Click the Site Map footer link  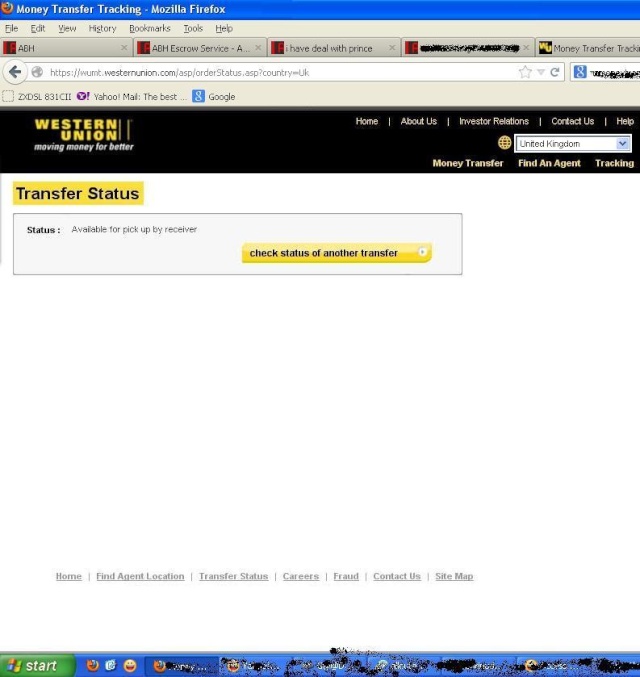point(454,576)
